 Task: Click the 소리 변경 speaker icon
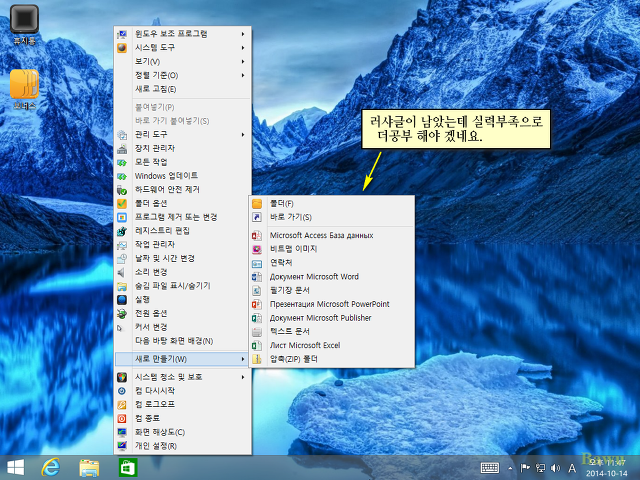pyautogui.click(x=122, y=272)
